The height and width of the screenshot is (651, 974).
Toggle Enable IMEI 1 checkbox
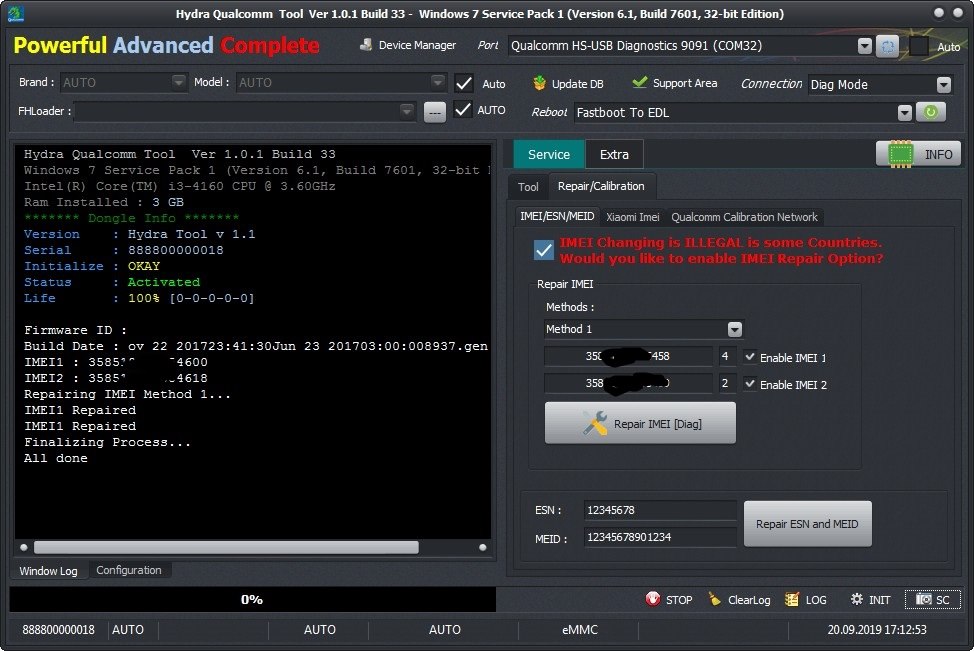(750, 357)
